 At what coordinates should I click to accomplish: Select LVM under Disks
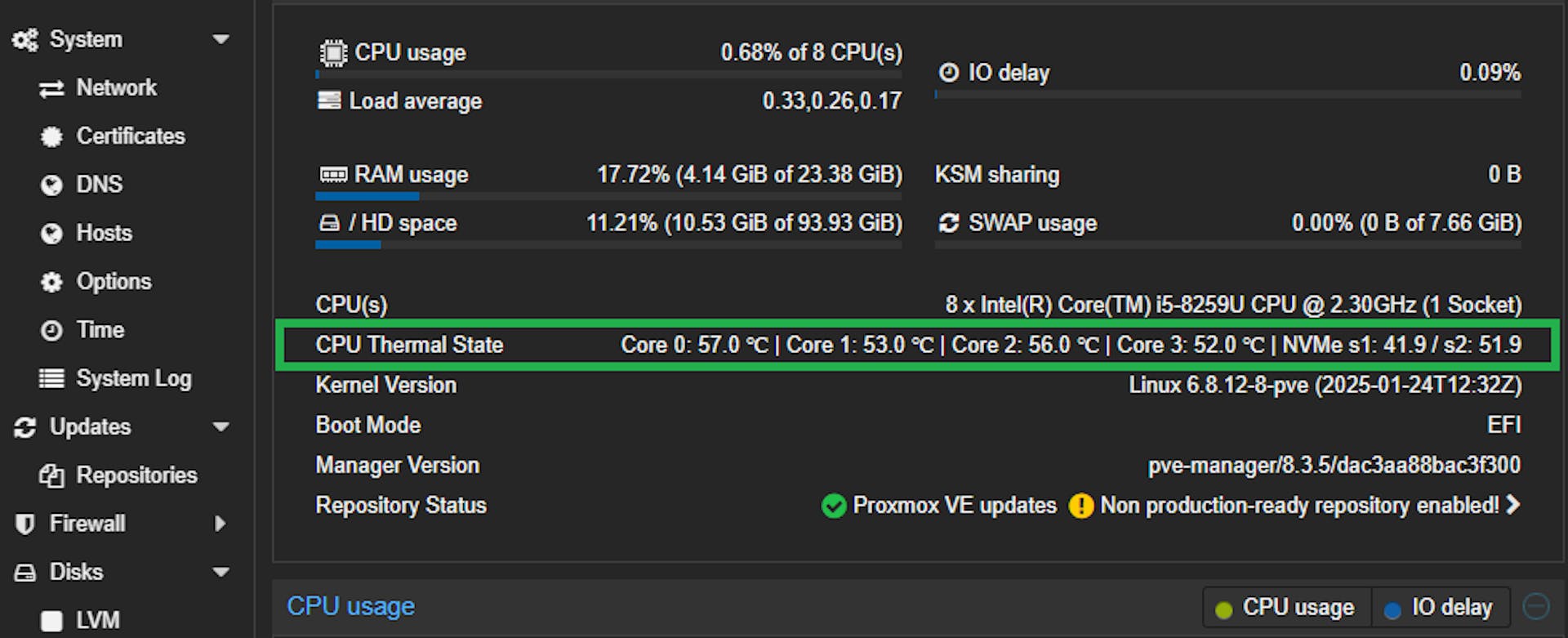(x=97, y=621)
